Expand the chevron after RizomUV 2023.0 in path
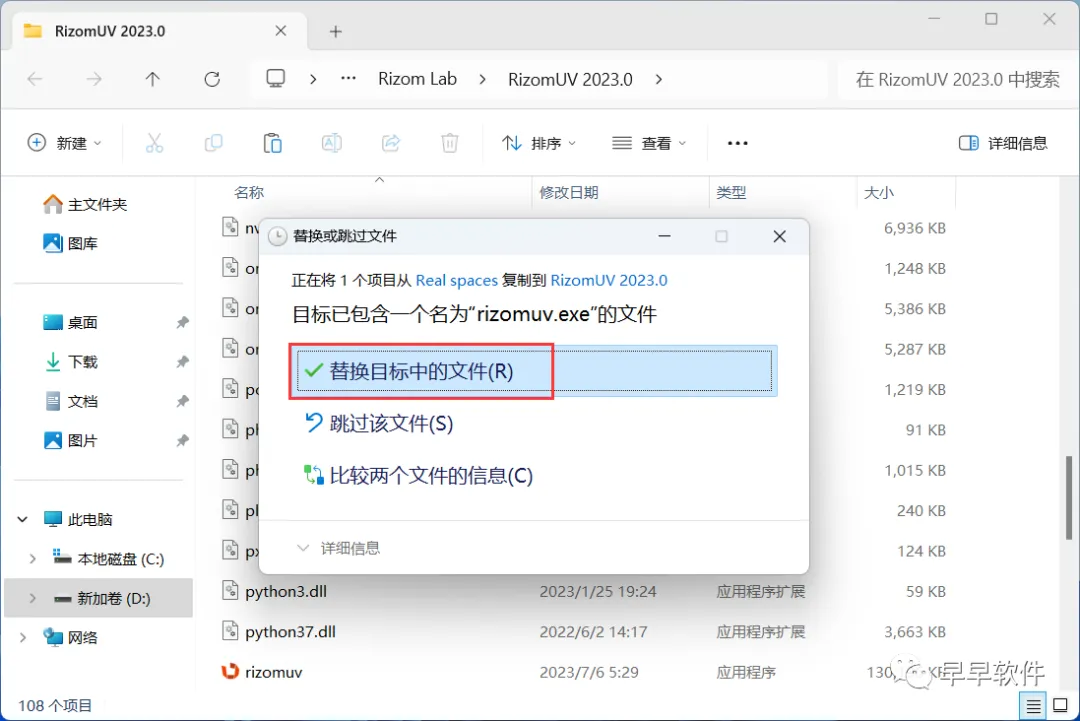Image resolution: width=1080 pixels, height=721 pixels. [659, 79]
